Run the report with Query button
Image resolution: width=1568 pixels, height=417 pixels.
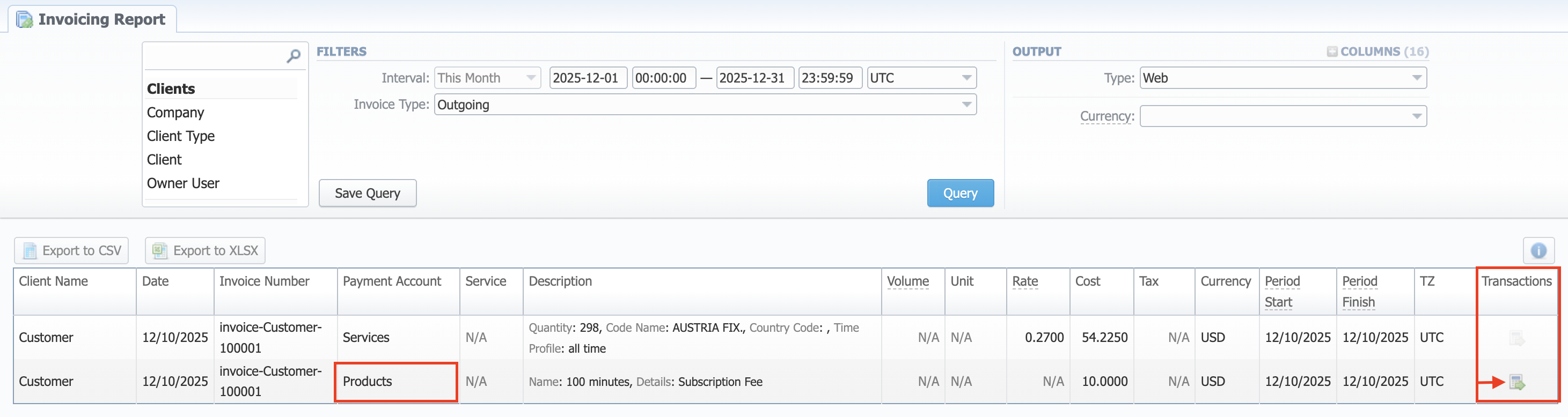(960, 193)
